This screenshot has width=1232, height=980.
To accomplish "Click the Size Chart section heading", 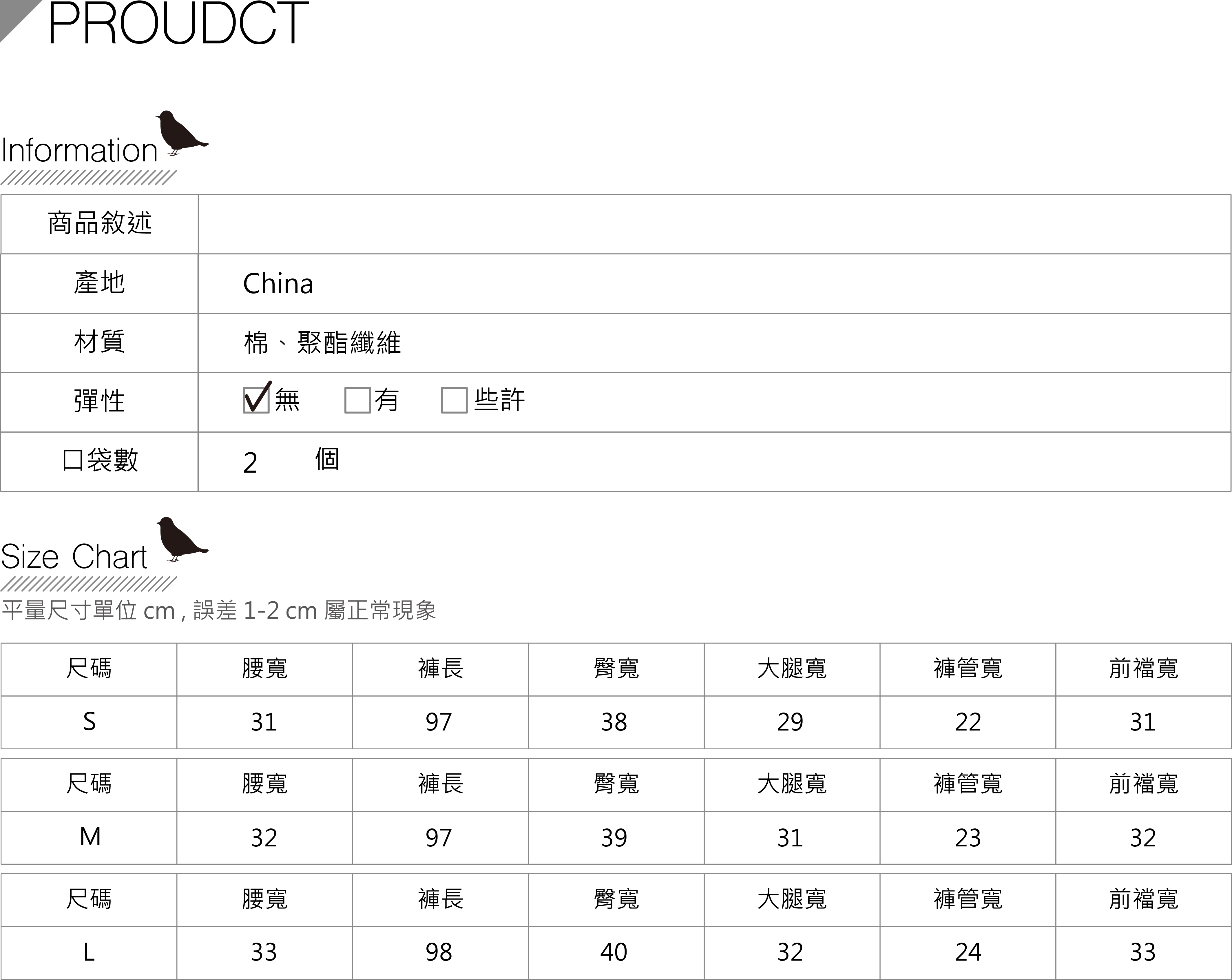I will tap(74, 557).
